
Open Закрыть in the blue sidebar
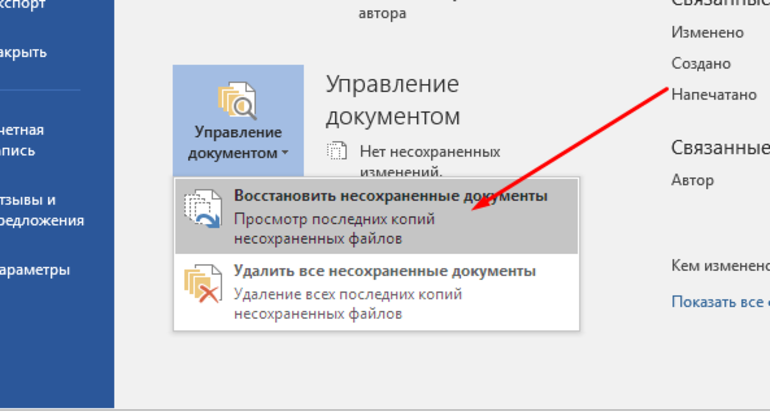[24, 52]
